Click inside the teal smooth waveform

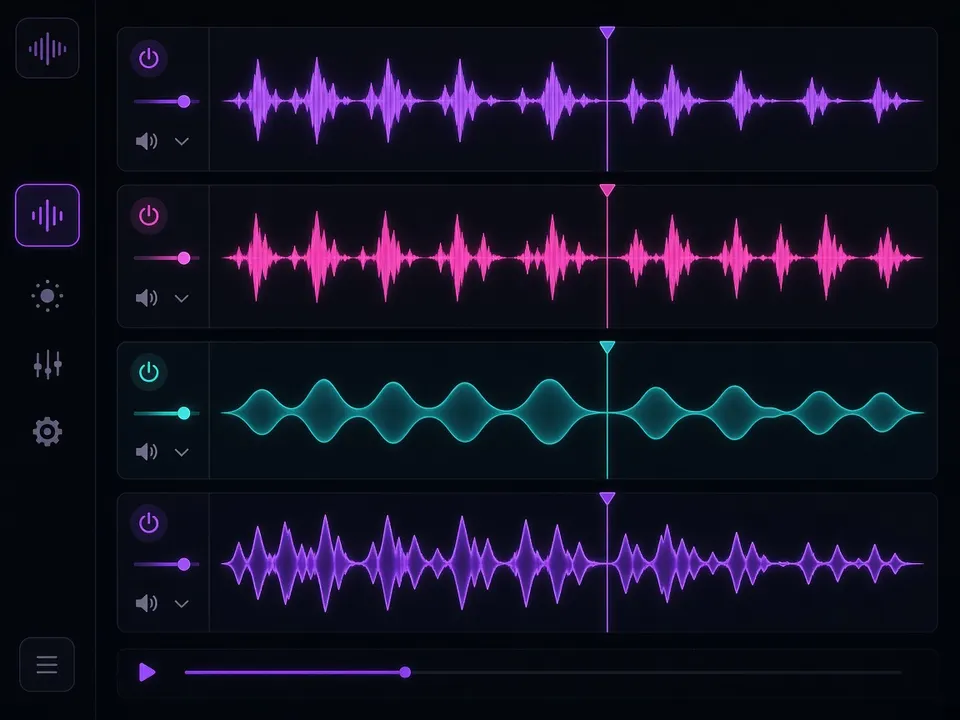572,411
